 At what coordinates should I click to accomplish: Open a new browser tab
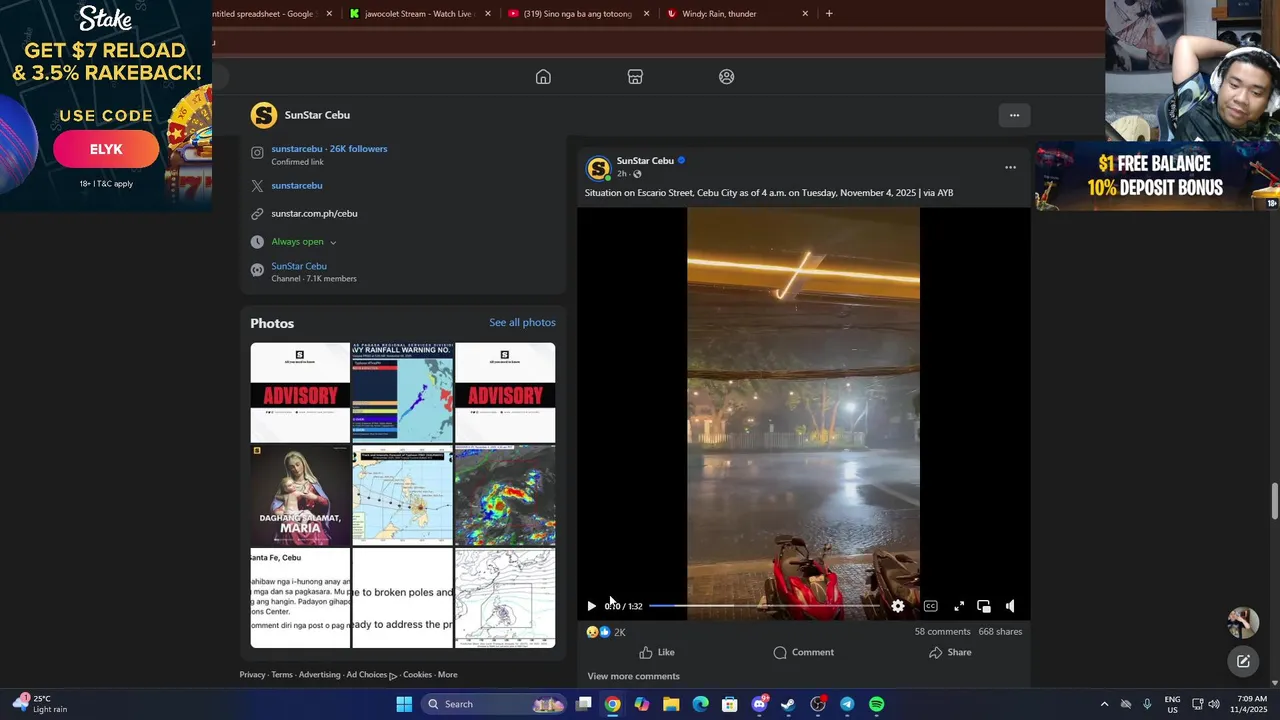(829, 14)
